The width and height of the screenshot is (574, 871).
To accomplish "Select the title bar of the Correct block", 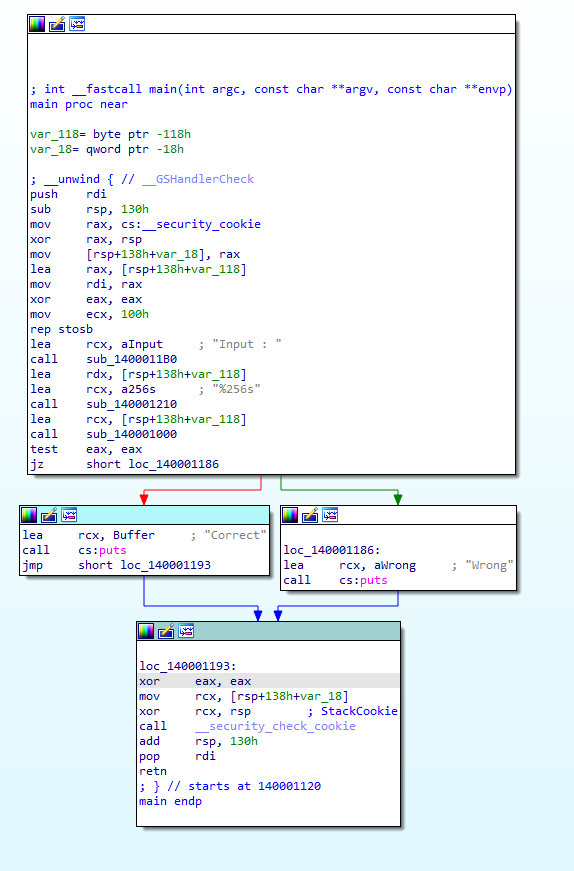I will click(x=144, y=515).
